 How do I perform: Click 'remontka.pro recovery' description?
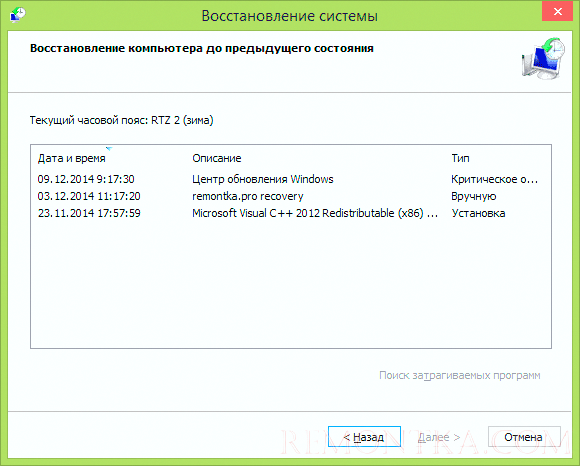[x=247, y=196]
